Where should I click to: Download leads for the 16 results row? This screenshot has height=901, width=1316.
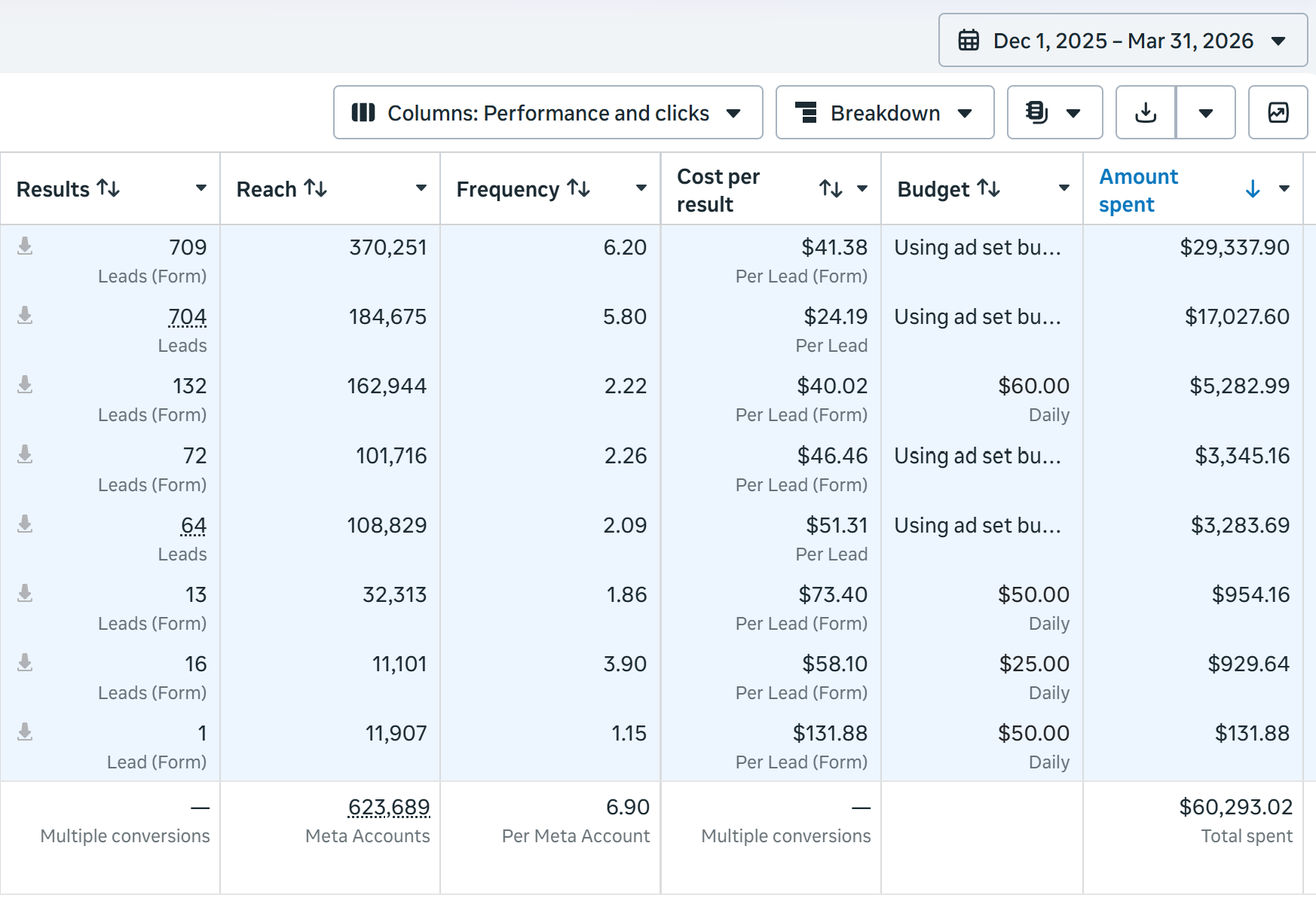(25, 663)
